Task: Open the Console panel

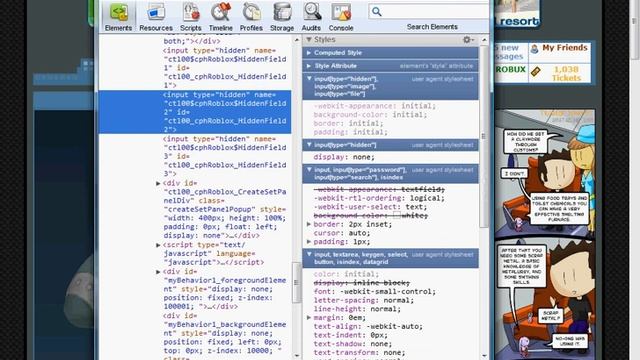Action: [341, 17]
